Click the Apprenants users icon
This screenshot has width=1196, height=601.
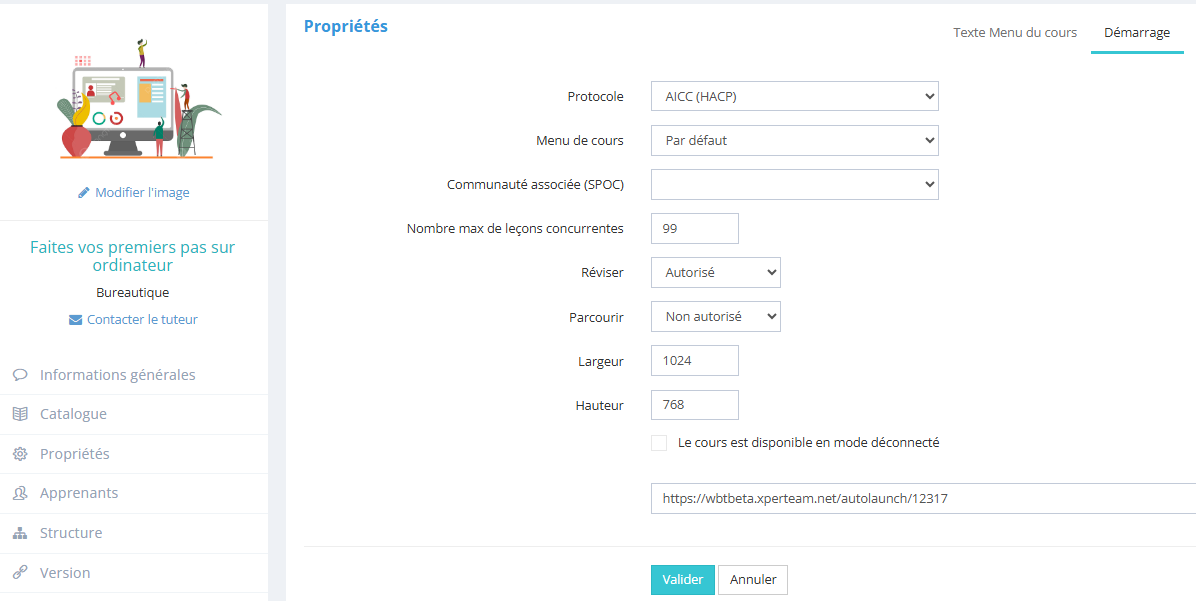pos(20,493)
